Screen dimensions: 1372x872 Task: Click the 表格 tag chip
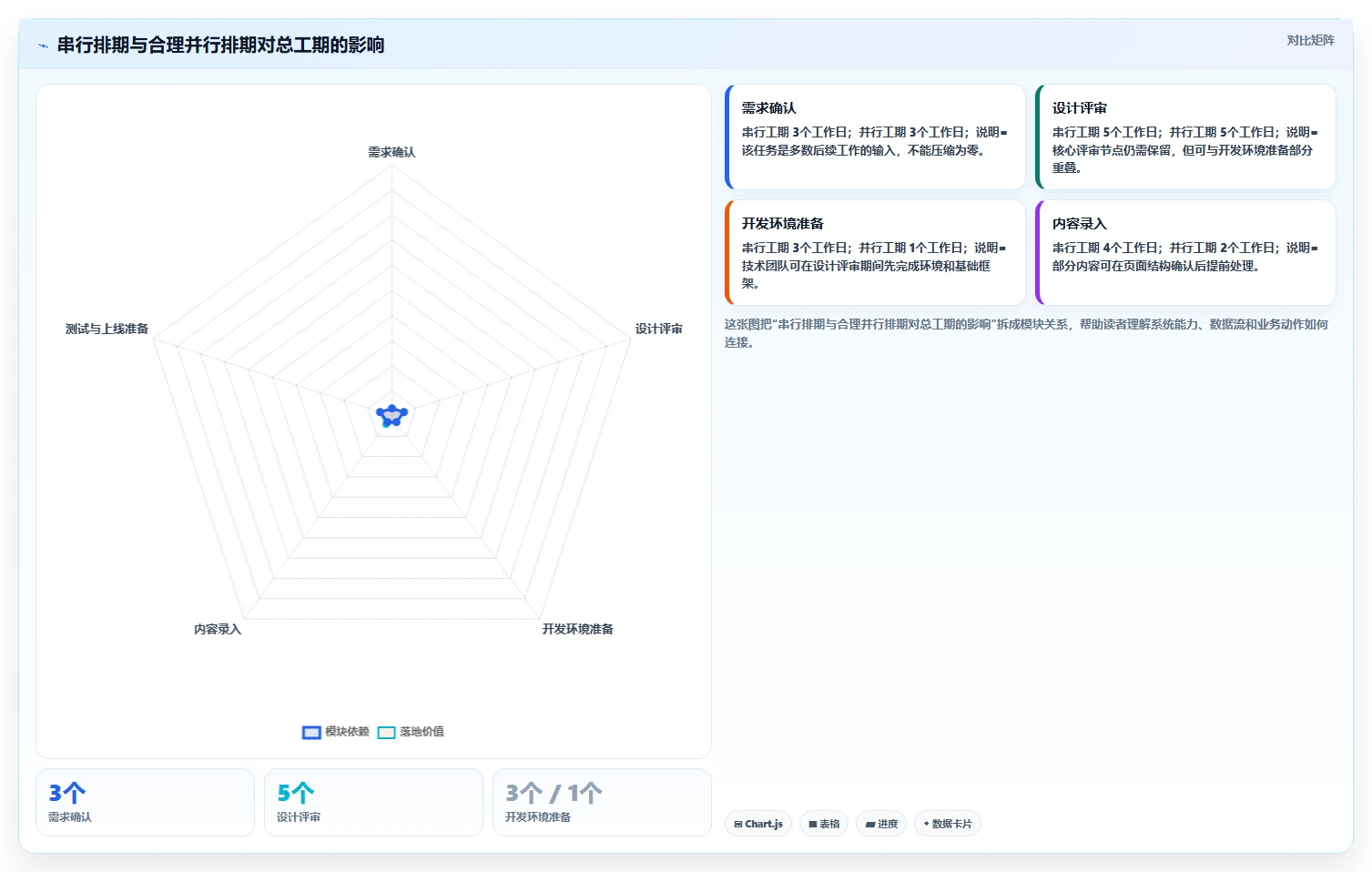[824, 824]
